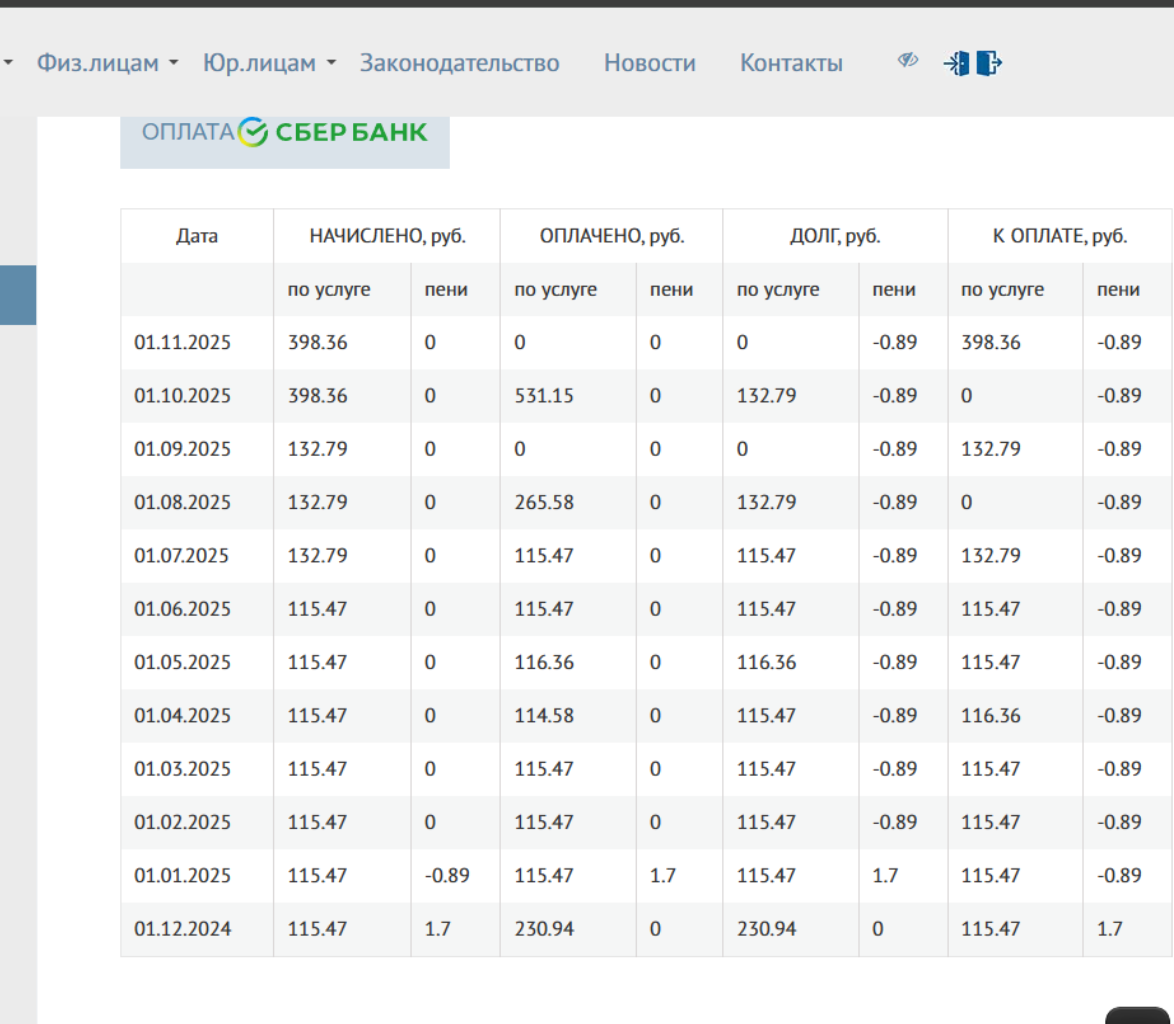Select the К ОПЛАТЕ, руб. header cell
Image resolution: width=1174 pixels, height=1024 pixels.
click(1059, 237)
